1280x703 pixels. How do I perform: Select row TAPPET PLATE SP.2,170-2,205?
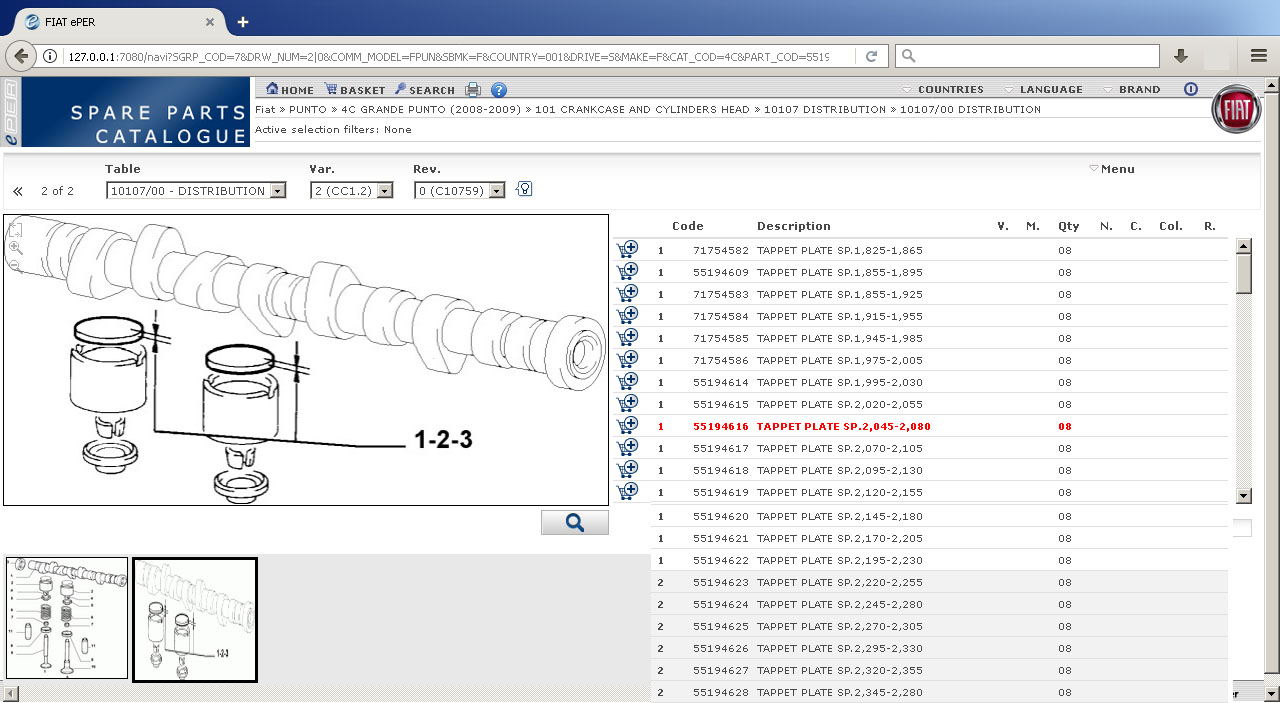click(x=939, y=538)
